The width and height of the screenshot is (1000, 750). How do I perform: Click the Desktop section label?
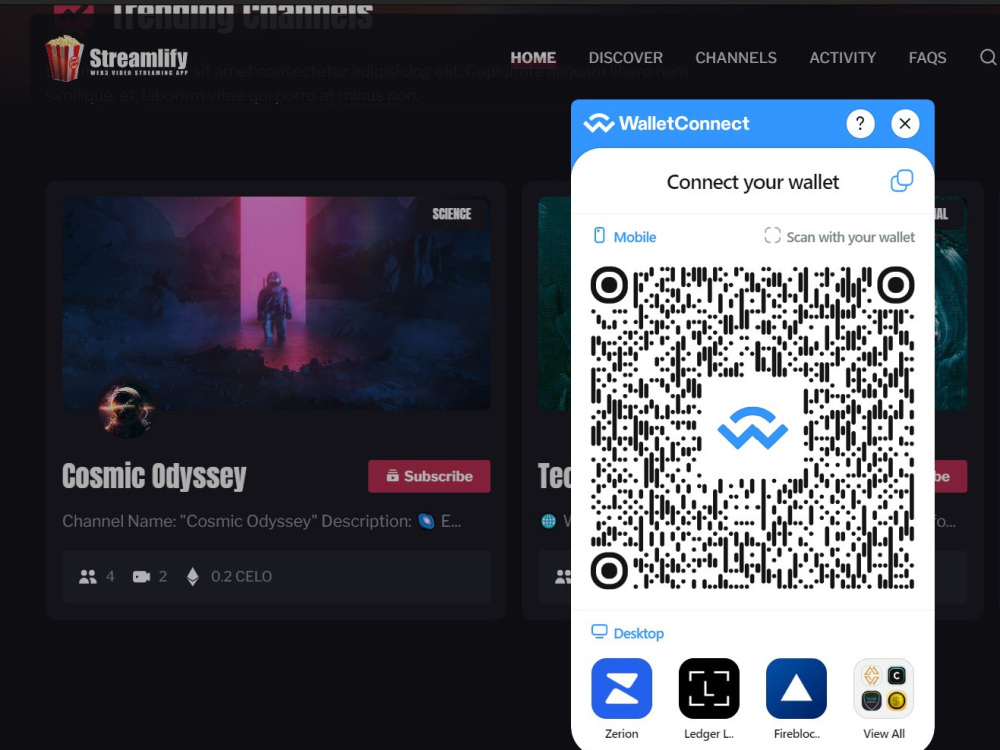[x=628, y=633]
